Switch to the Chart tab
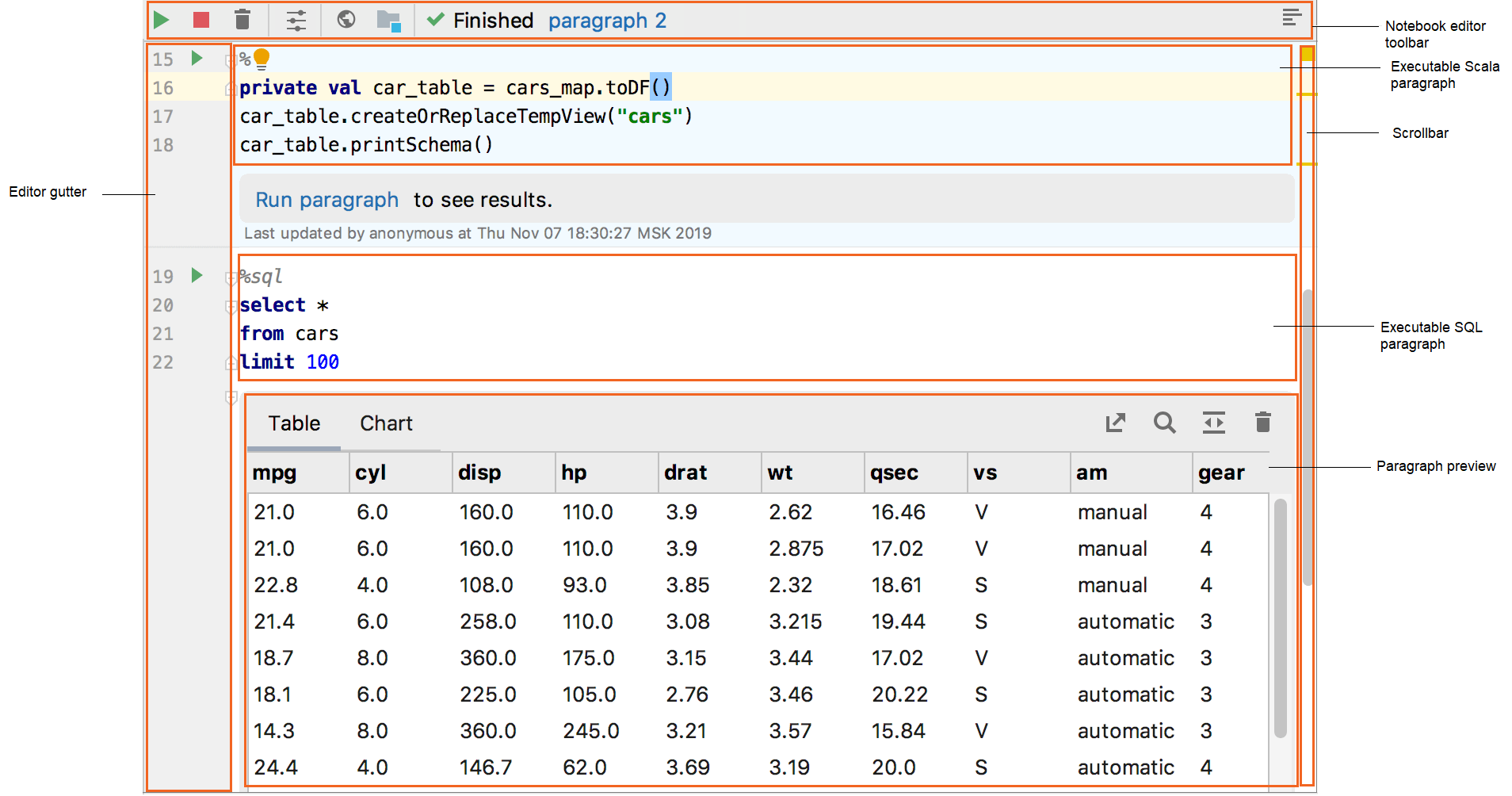 386,423
